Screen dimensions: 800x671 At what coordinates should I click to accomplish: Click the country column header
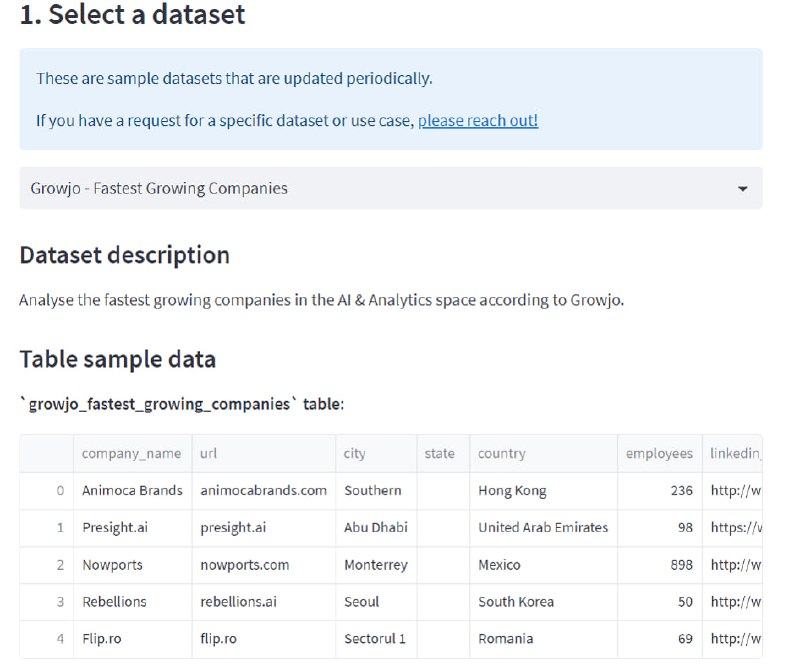pos(543,454)
